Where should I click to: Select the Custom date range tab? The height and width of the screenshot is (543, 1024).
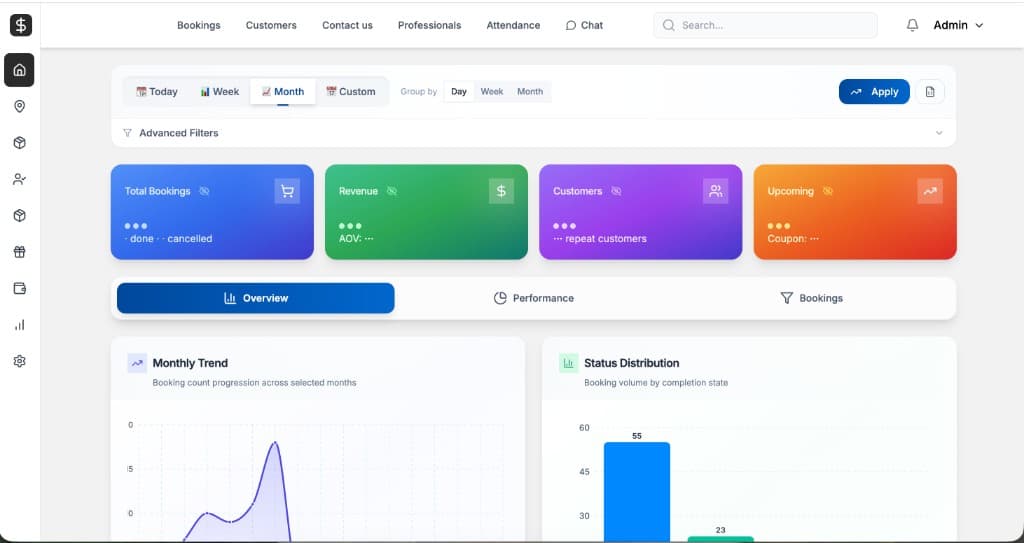pyautogui.click(x=351, y=91)
